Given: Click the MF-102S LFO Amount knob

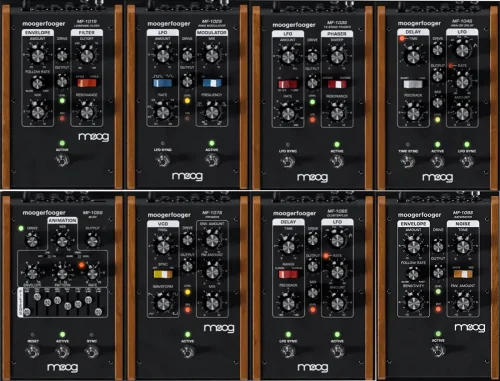Looking at the screenshot, I should click(x=163, y=55).
